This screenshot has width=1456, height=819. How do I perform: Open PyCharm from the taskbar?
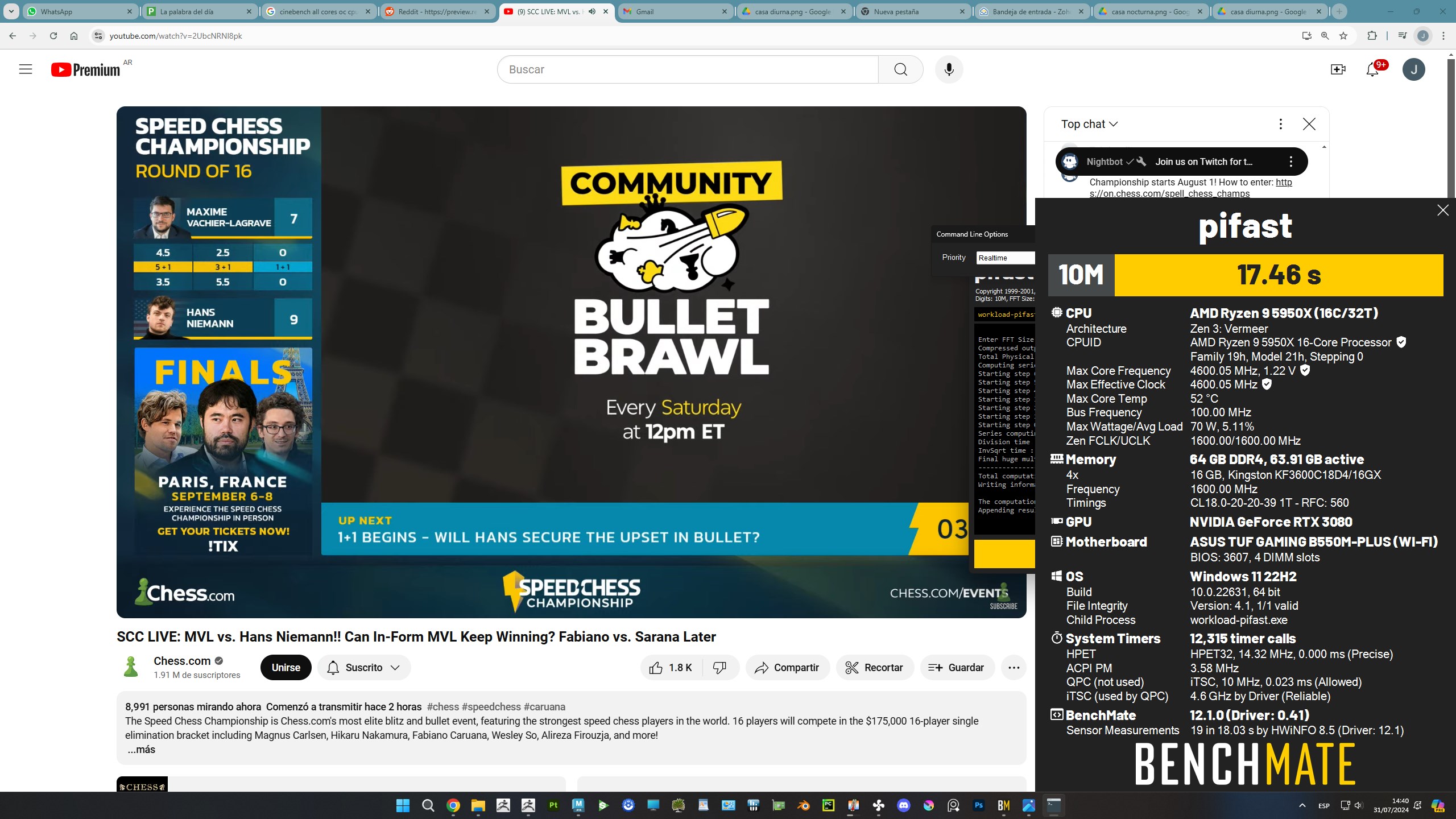coord(829,805)
